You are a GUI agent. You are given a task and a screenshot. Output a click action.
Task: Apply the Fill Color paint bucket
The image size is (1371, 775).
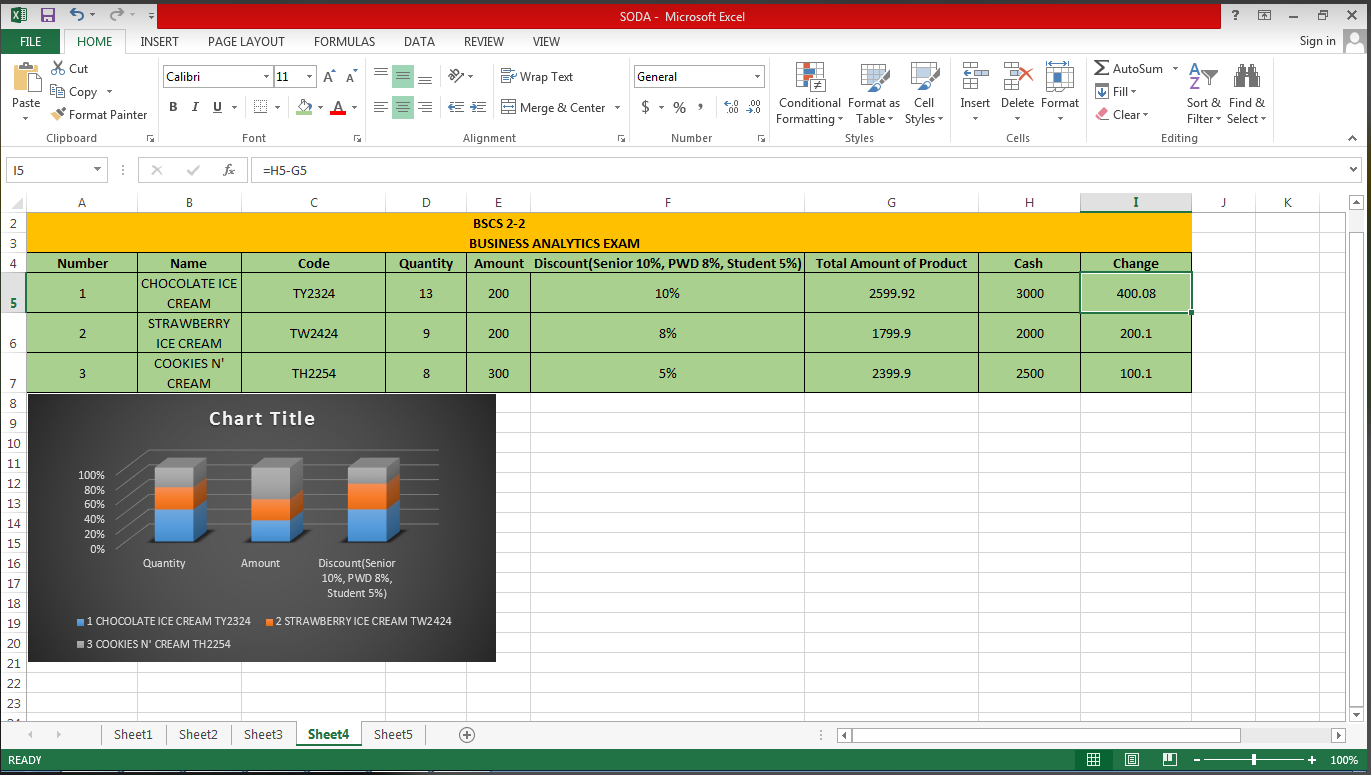pos(305,107)
